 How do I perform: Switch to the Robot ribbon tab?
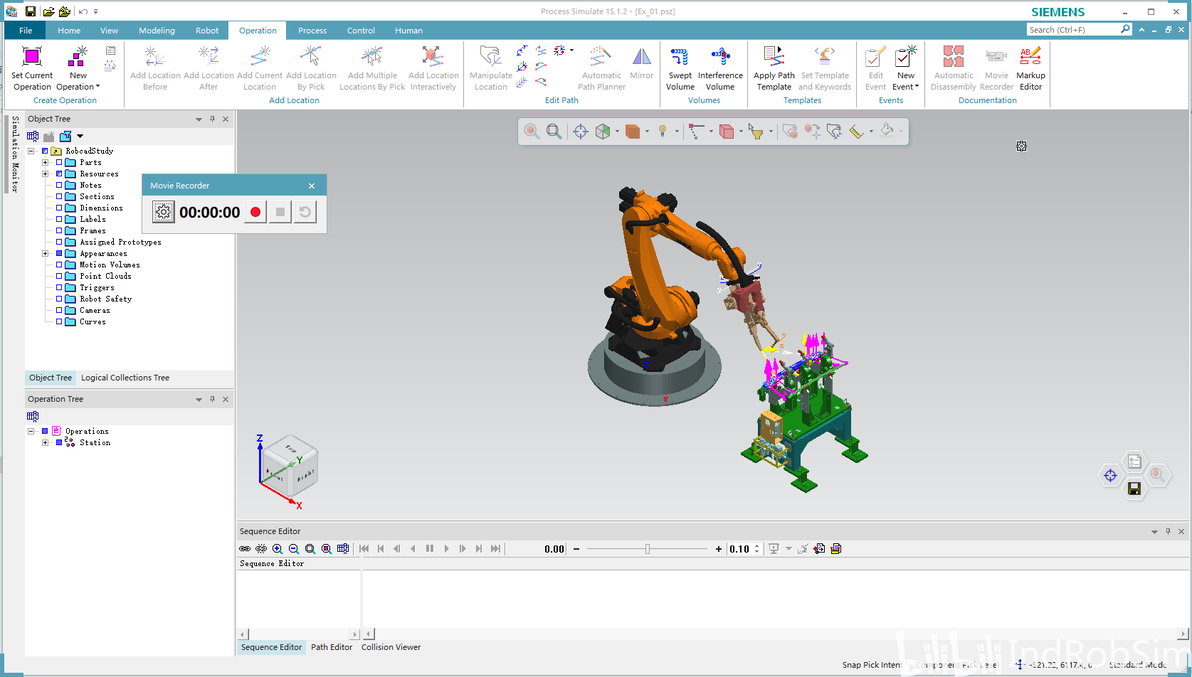(207, 30)
